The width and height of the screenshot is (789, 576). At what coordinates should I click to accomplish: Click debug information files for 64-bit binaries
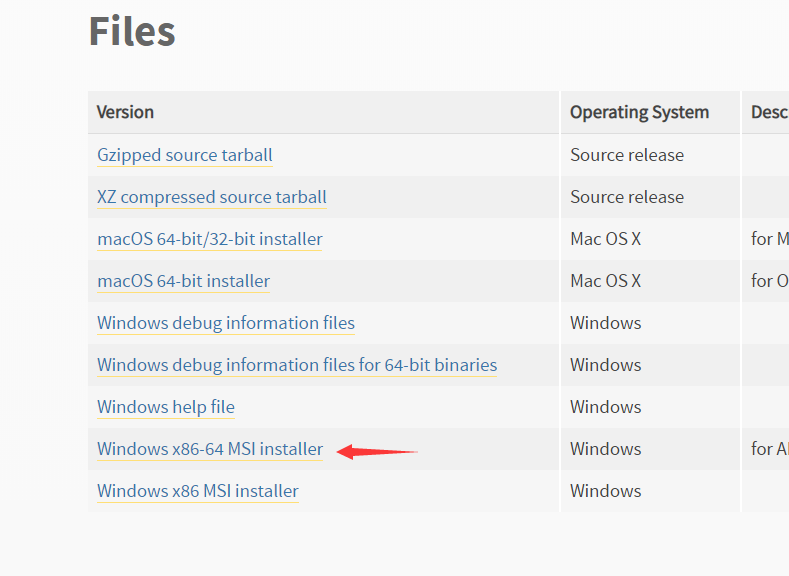[297, 365]
